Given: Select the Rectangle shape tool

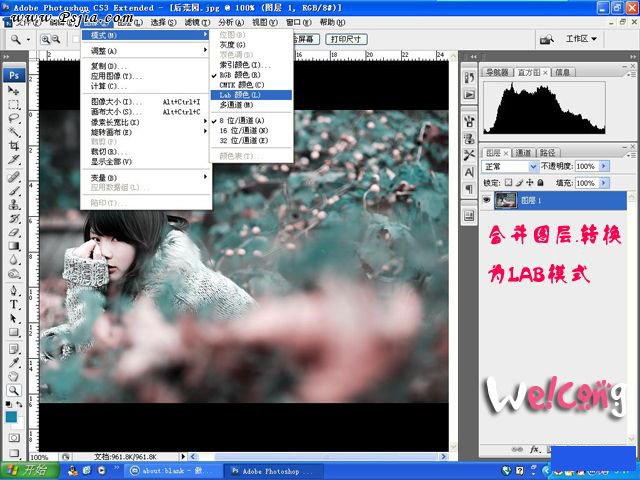Looking at the screenshot, I should point(13,332).
